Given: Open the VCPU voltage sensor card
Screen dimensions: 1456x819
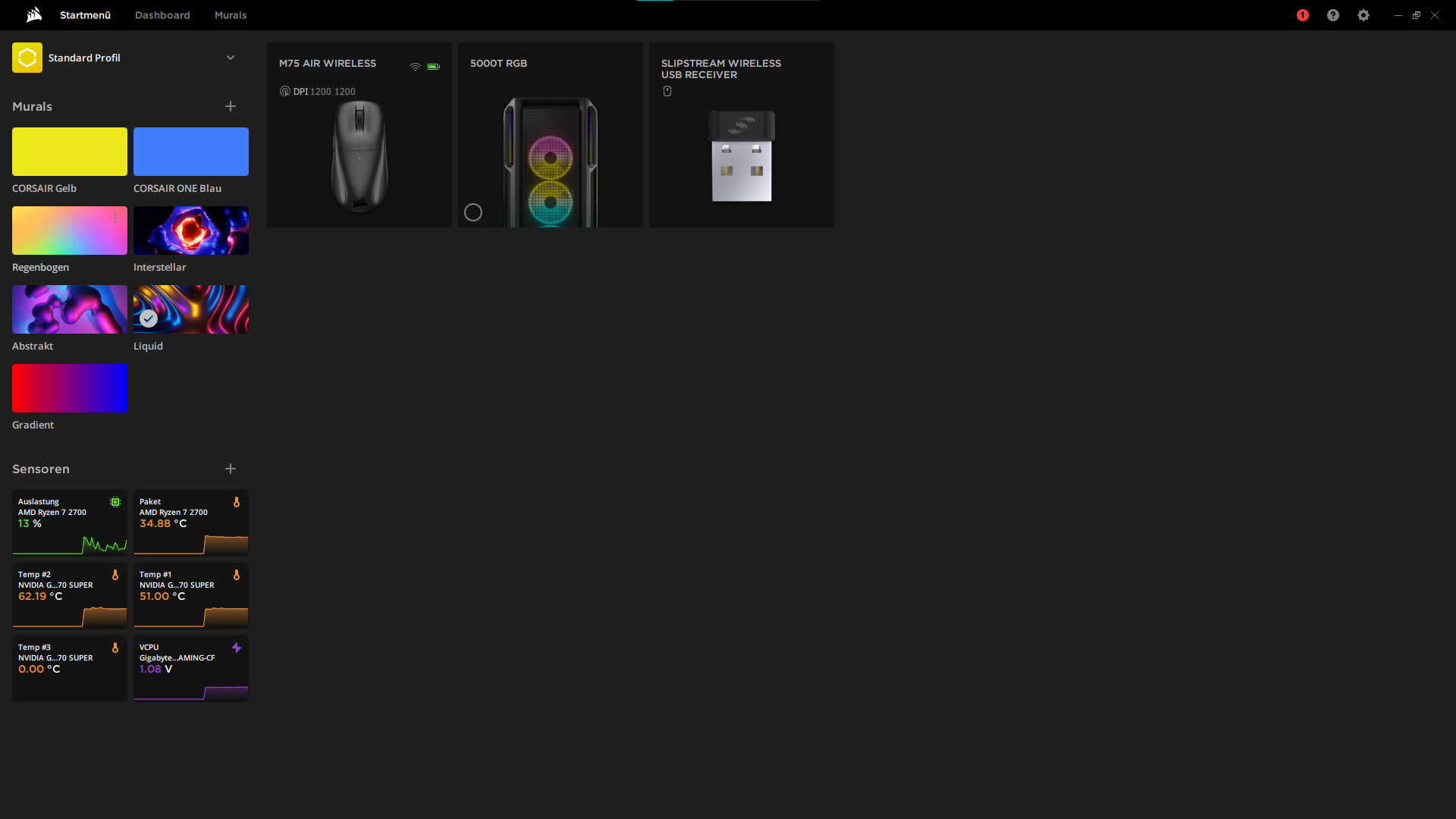Looking at the screenshot, I should pos(191,668).
